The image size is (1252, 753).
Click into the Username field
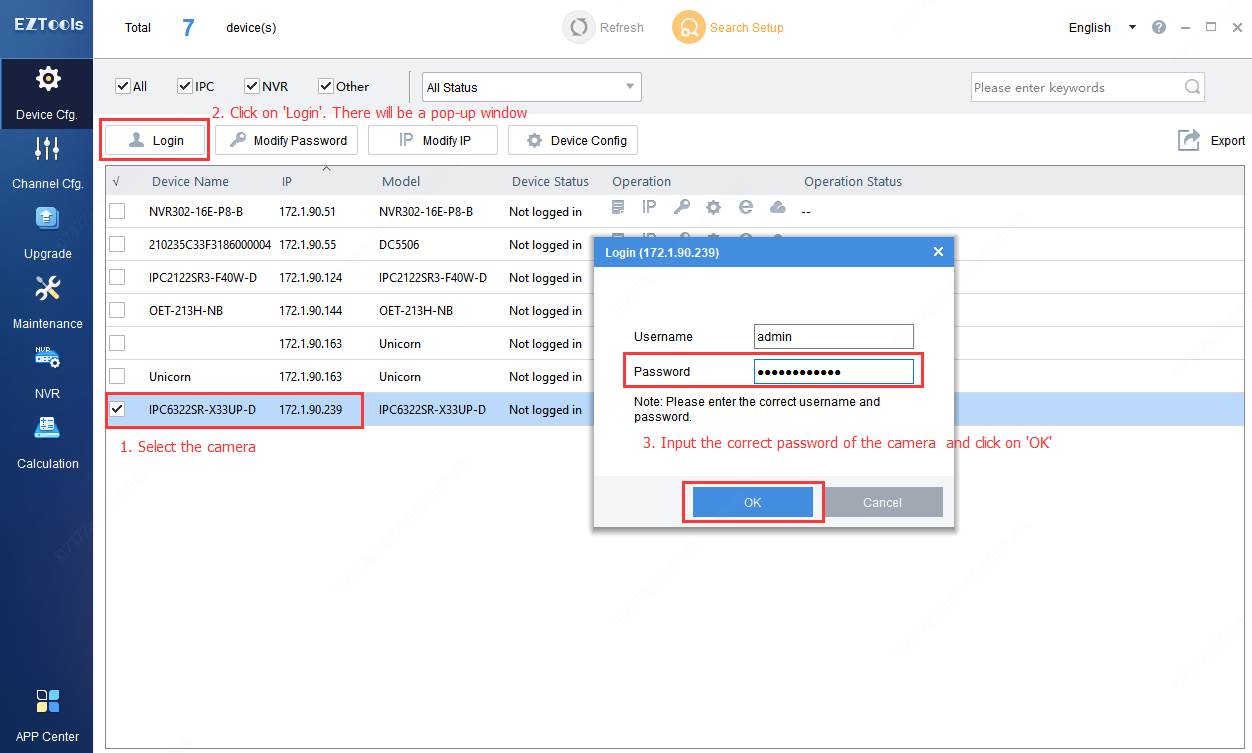[x=833, y=337]
